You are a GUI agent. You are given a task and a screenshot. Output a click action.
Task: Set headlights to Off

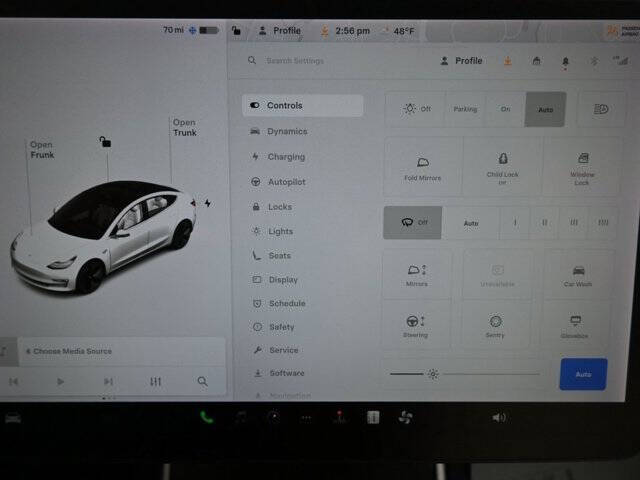click(x=416, y=109)
